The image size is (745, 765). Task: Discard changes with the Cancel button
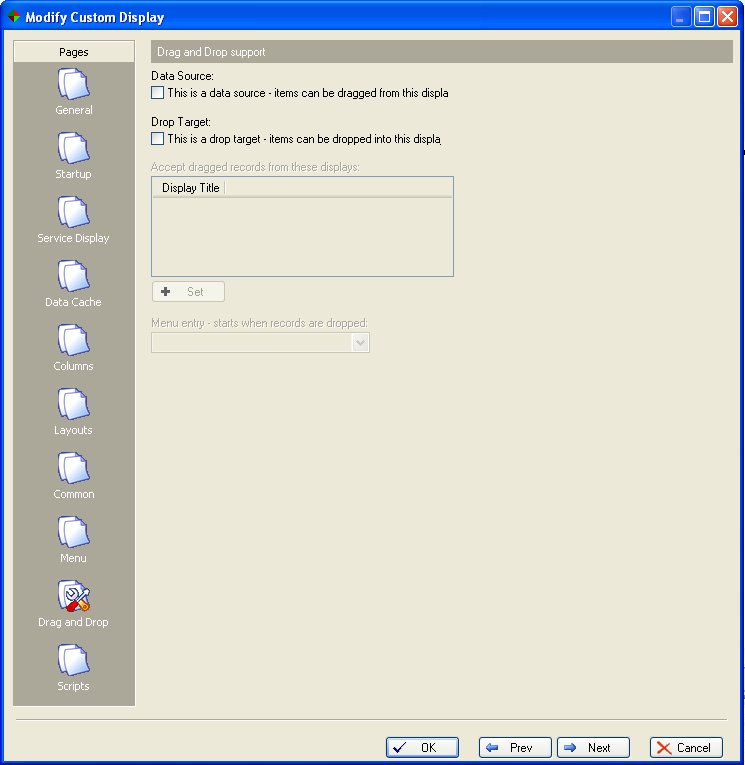click(686, 747)
